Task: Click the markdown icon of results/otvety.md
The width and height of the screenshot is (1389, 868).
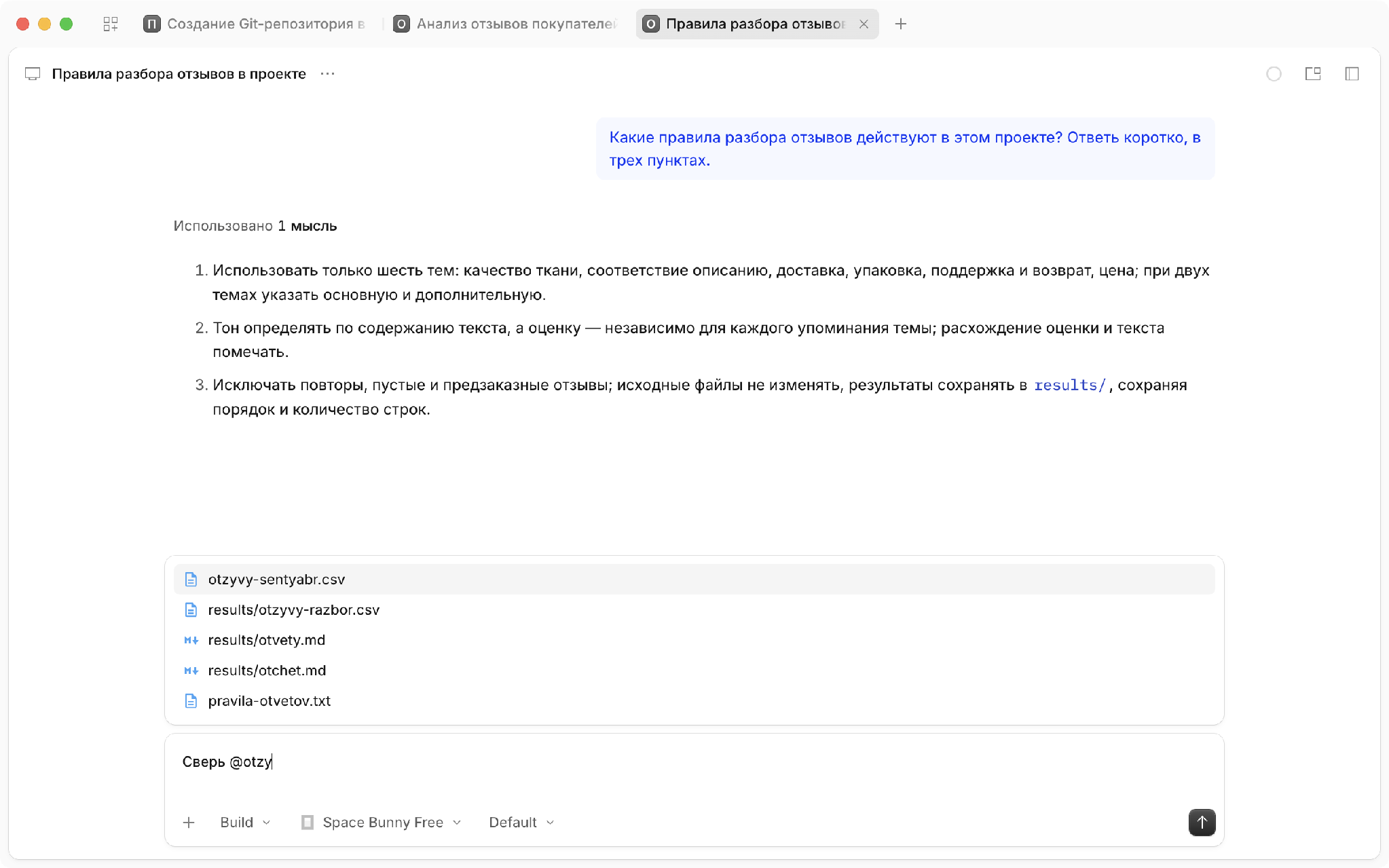Action: tap(191, 640)
